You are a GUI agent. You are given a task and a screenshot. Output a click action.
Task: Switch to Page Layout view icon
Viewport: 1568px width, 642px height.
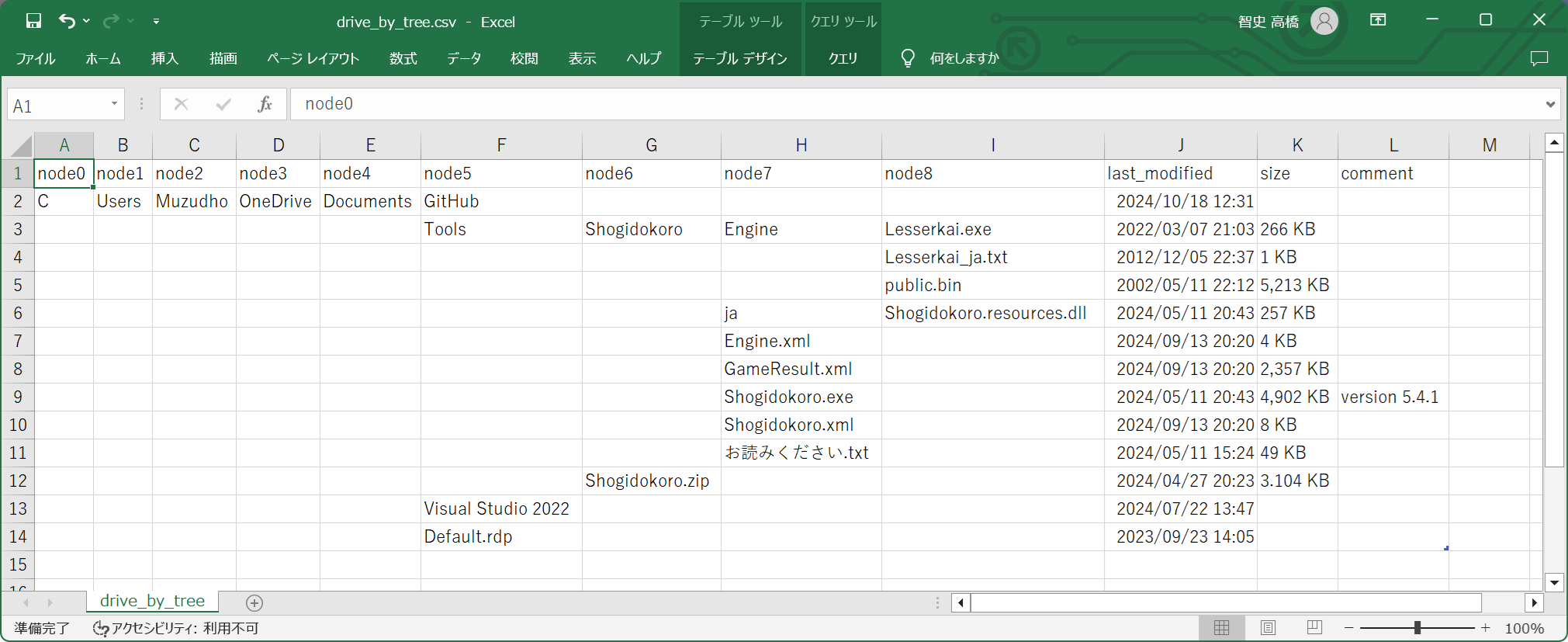(x=1268, y=627)
